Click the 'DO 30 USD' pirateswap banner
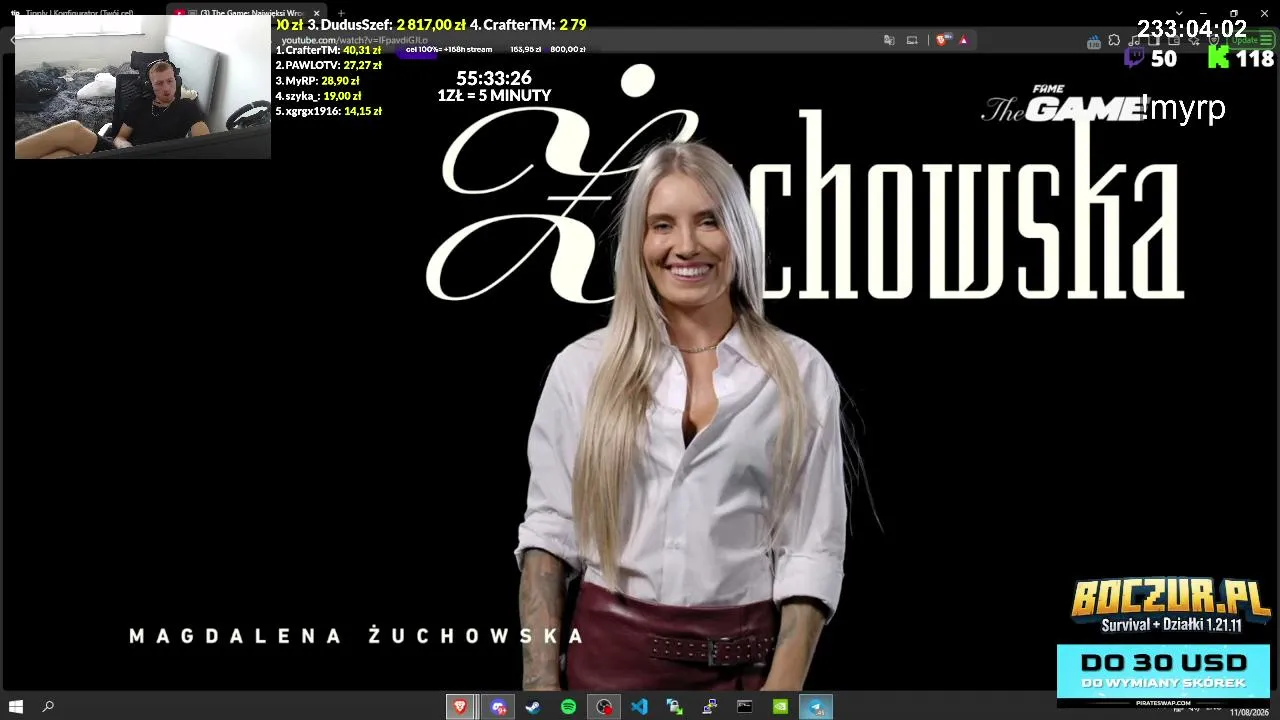 click(x=1163, y=674)
